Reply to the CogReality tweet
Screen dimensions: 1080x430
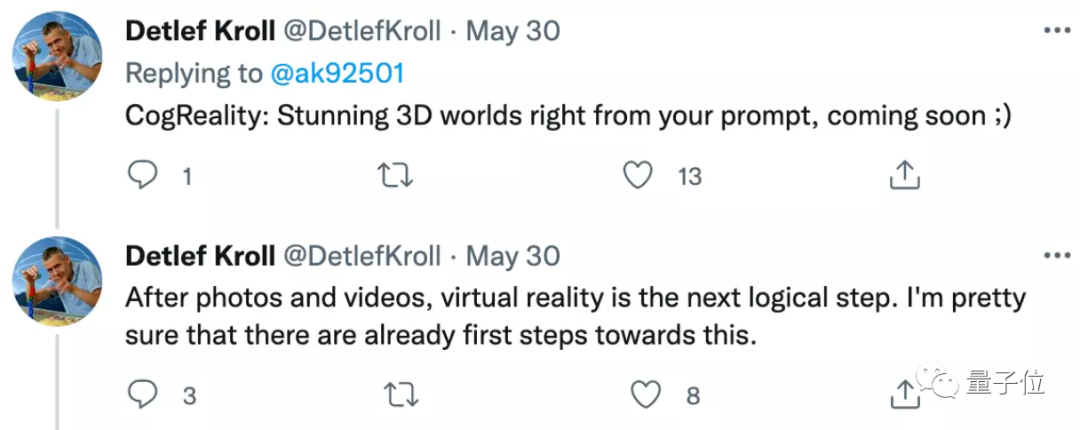point(144,176)
